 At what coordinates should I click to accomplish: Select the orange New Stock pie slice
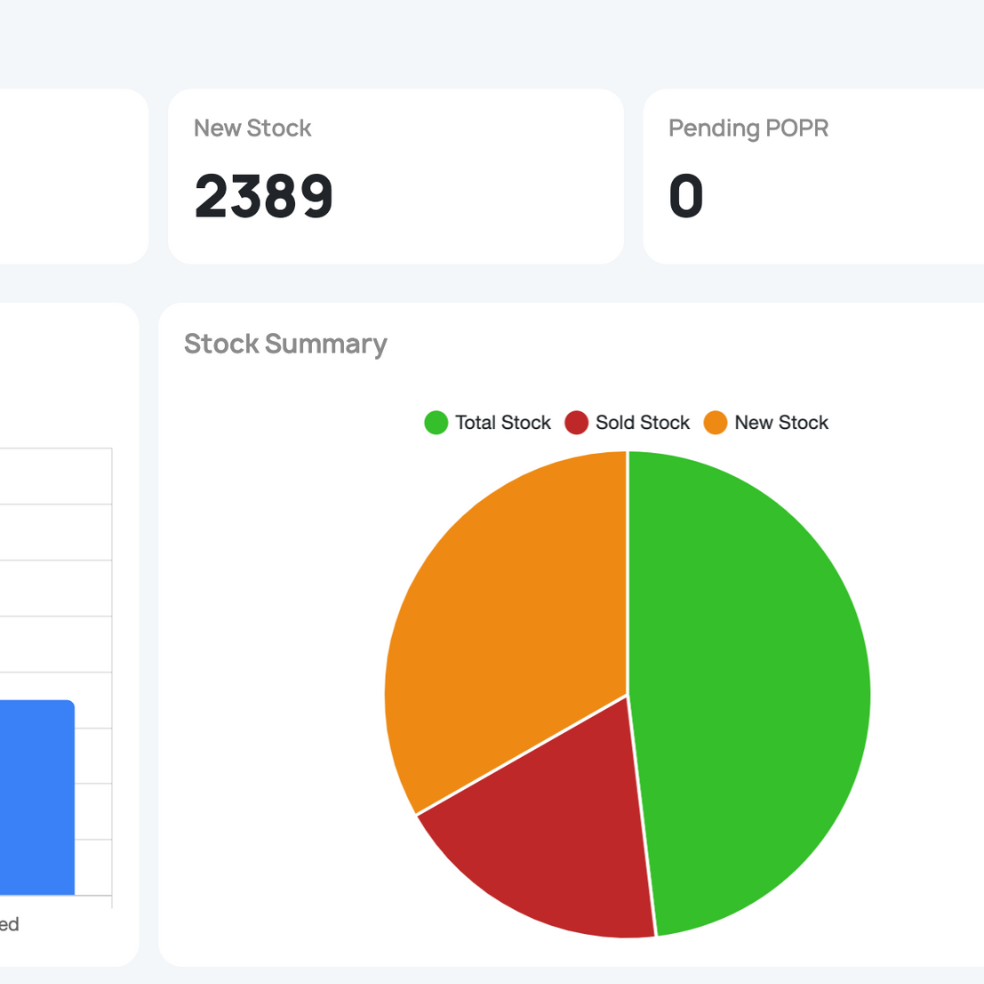click(x=500, y=620)
